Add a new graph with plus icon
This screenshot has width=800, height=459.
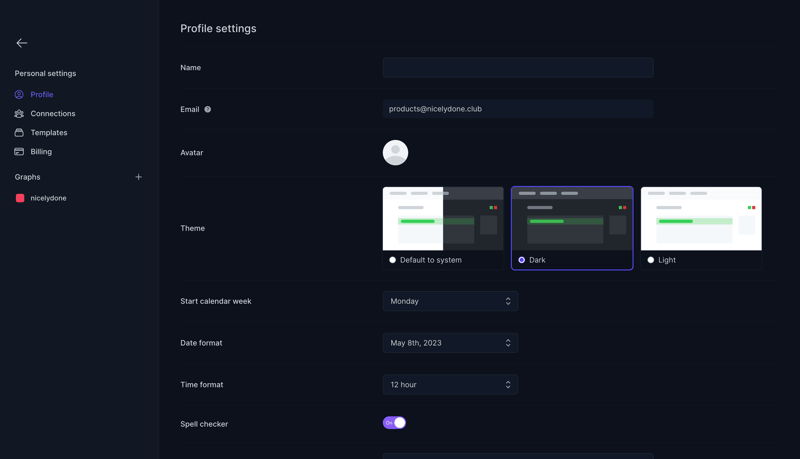click(x=138, y=177)
